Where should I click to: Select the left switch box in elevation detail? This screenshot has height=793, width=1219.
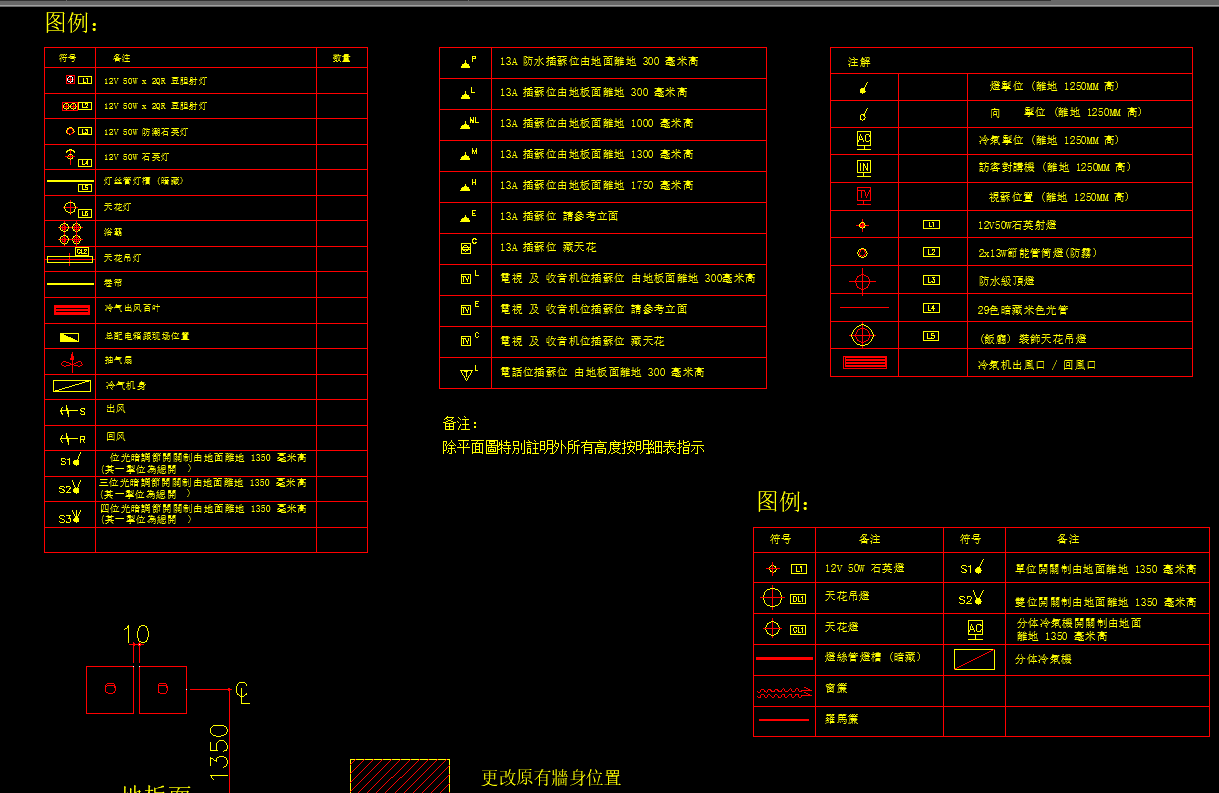[x=110, y=689]
